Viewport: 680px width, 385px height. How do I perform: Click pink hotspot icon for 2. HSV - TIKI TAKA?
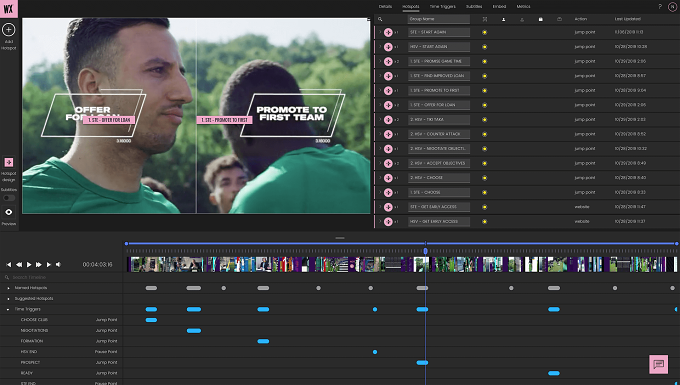coord(388,120)
